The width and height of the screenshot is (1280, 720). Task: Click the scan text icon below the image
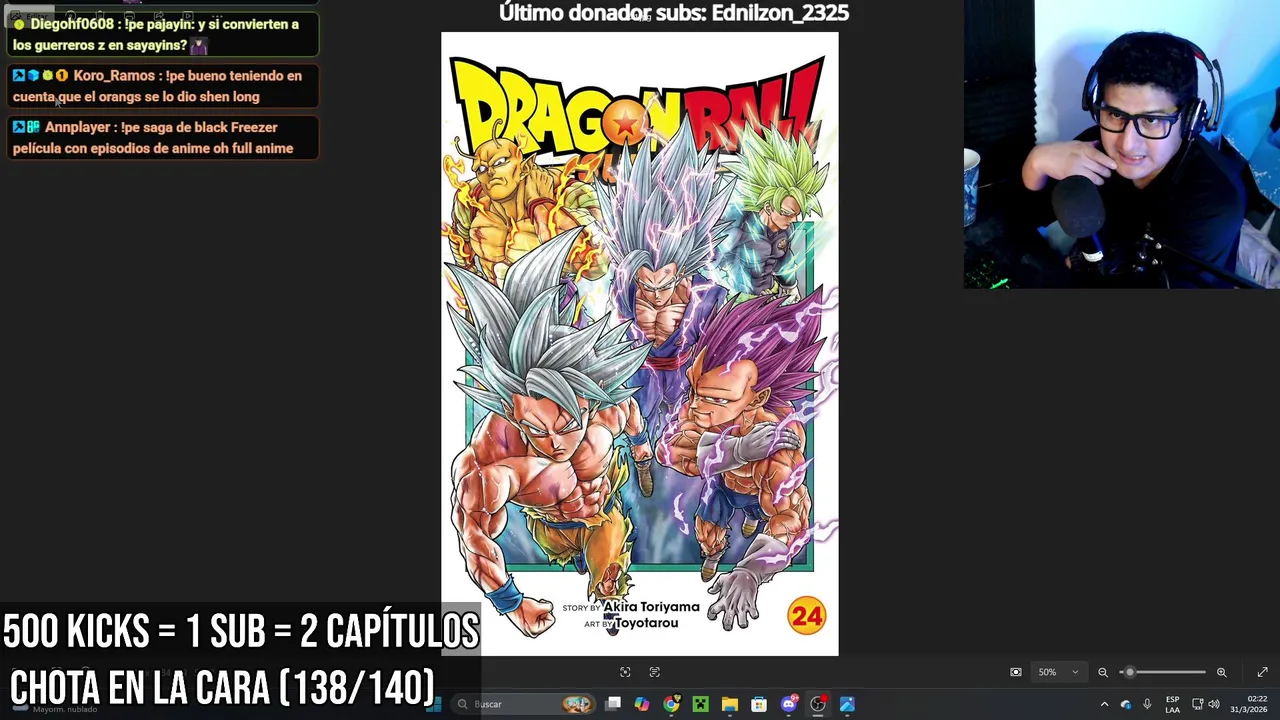655,672
